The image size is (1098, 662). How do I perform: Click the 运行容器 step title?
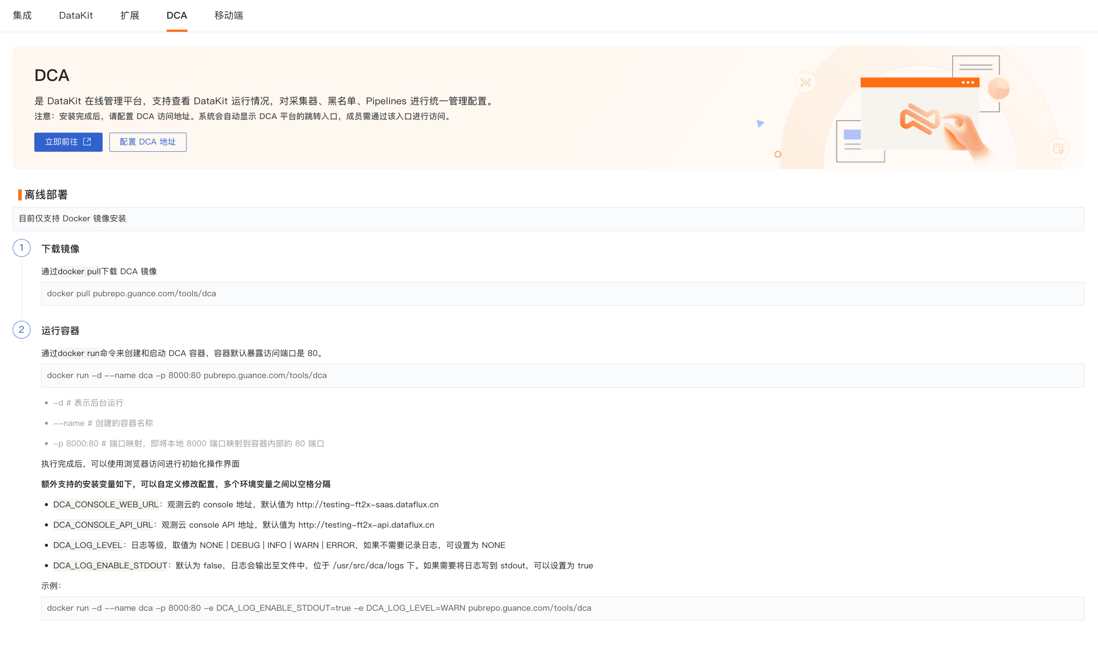point(60,331)
